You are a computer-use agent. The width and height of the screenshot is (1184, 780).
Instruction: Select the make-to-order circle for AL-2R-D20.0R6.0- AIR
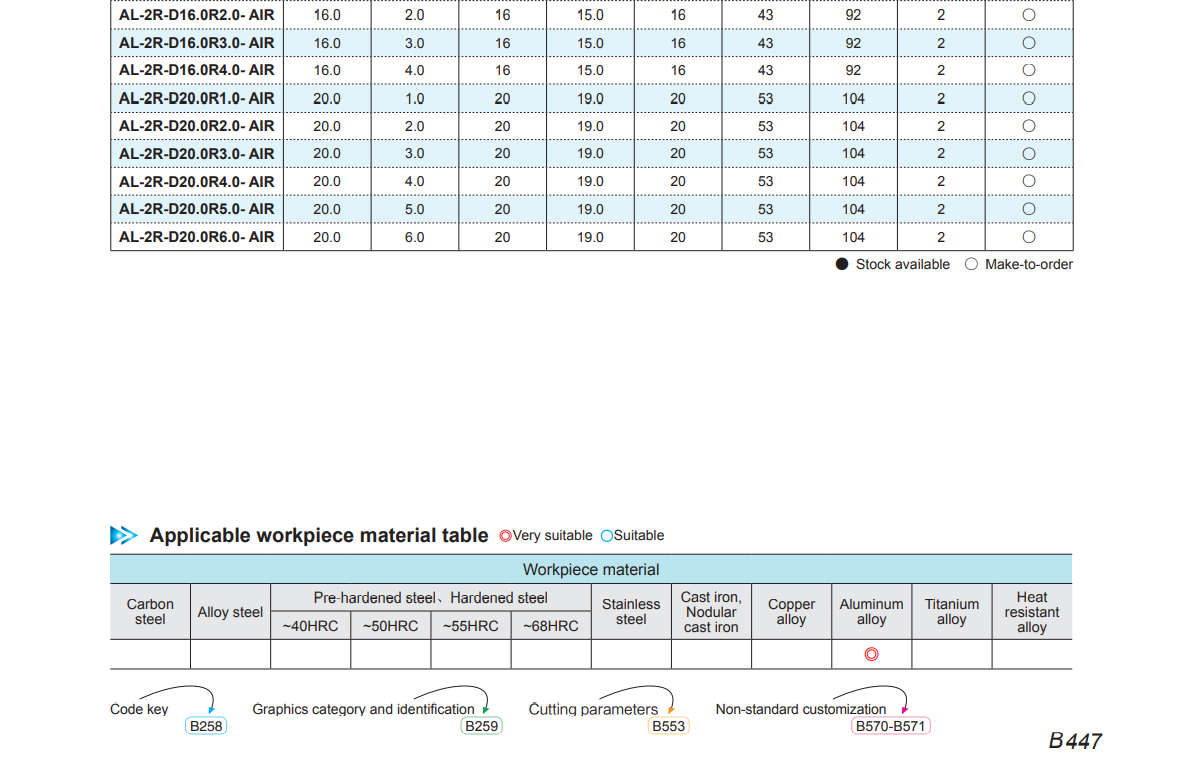1028,237
